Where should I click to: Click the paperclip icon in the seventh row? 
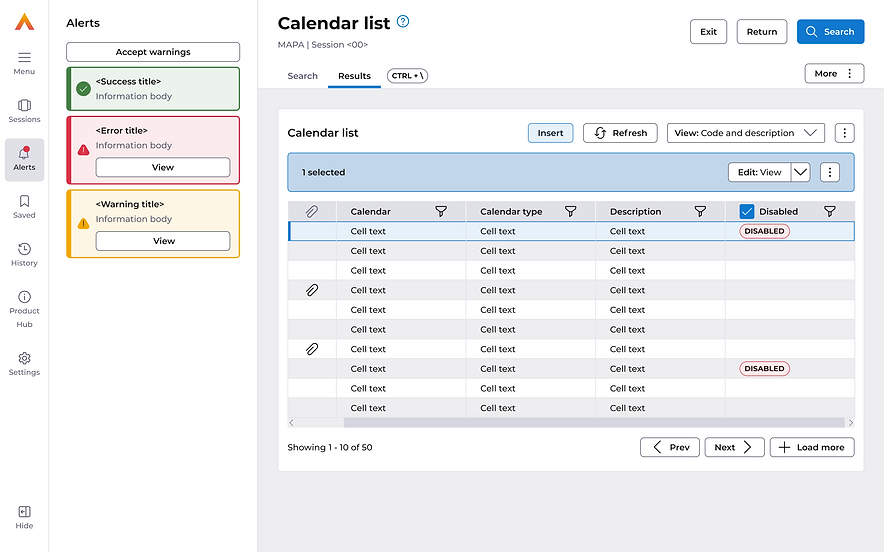pyautogui.click(x=312, y=349)
